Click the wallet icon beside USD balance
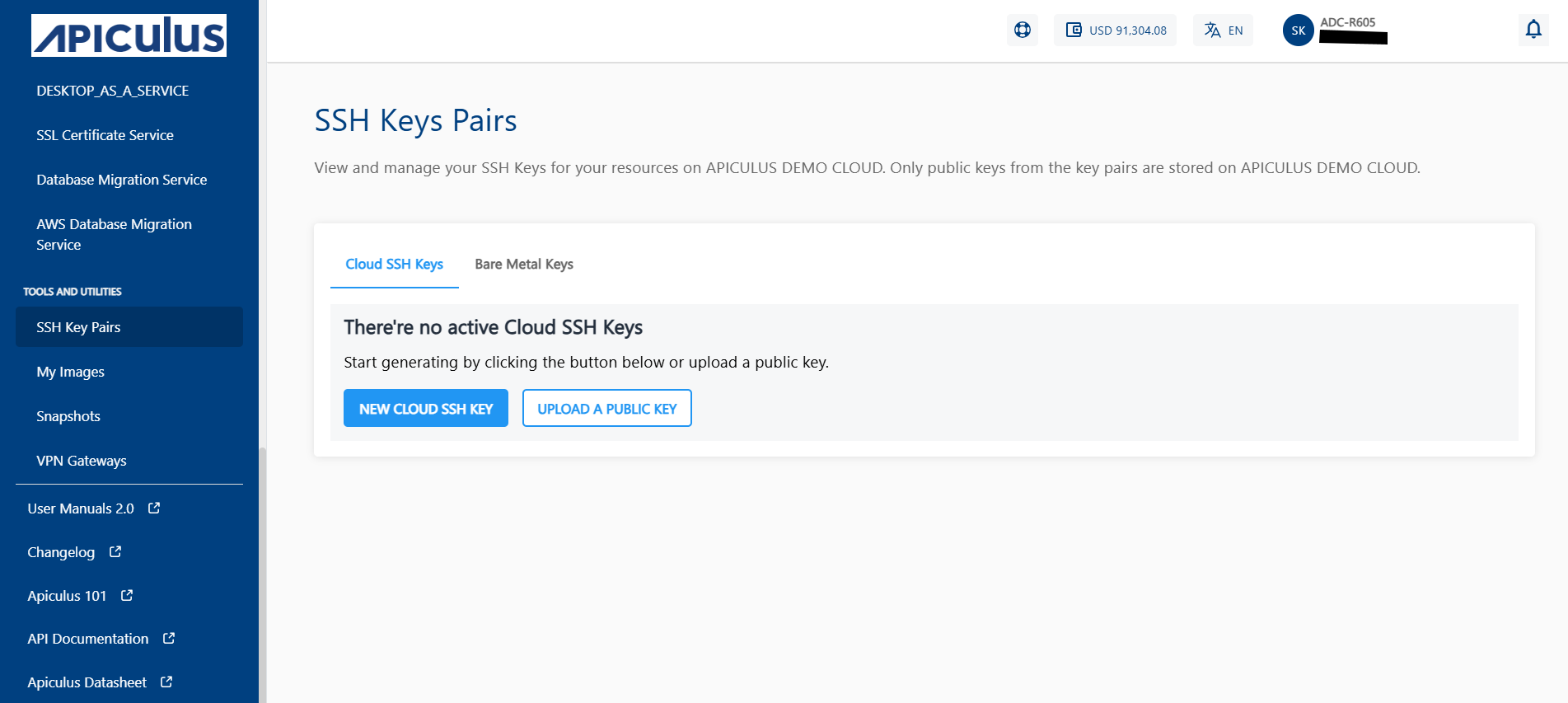The width and height of the screenshot is (1568, 703). (1074, 30)
